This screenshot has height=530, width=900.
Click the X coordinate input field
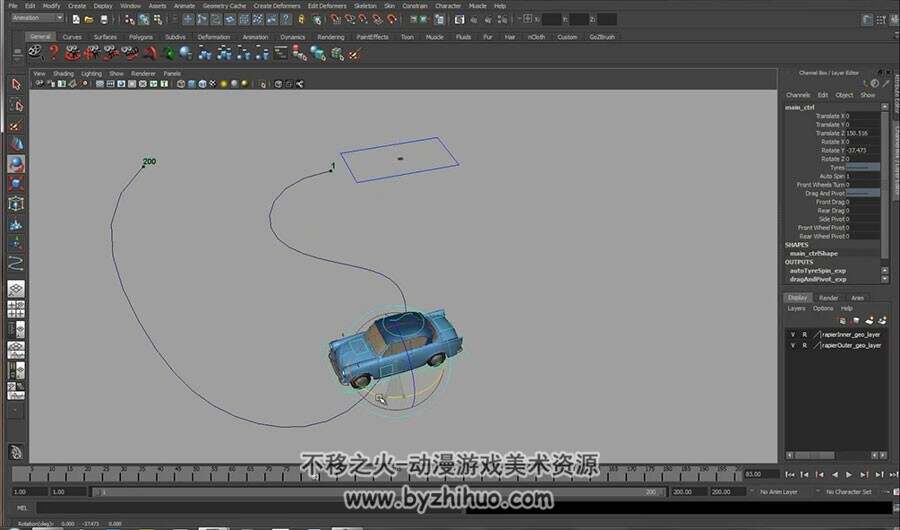point(552,20)
